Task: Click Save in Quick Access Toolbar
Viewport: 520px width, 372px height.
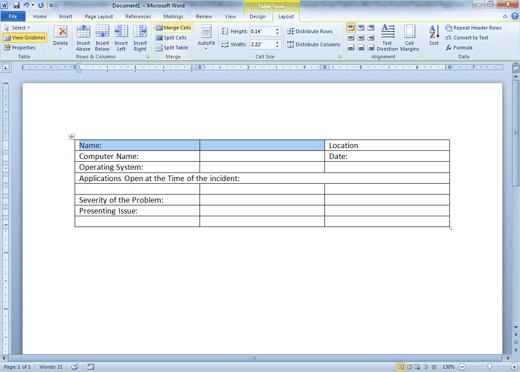Action: click(x=16, y=5)
